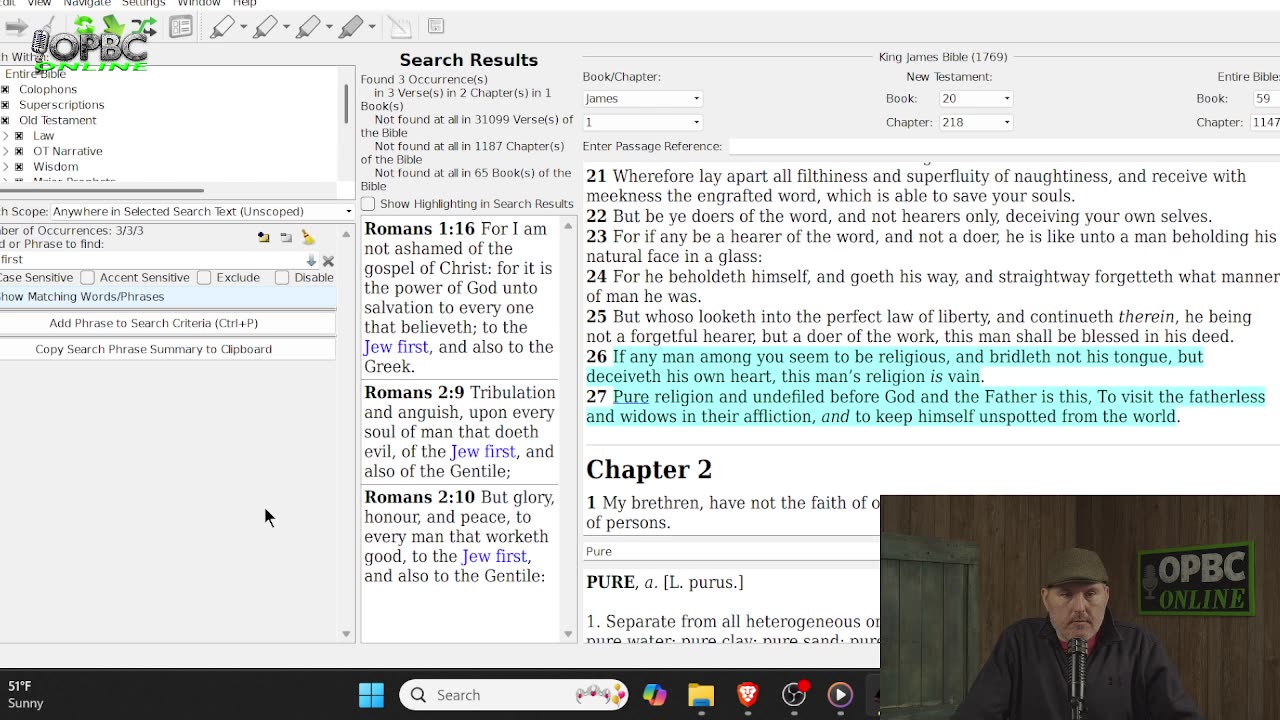
Task: Open the weather widget showing 51°F
Action: click(x=25, y=695)
